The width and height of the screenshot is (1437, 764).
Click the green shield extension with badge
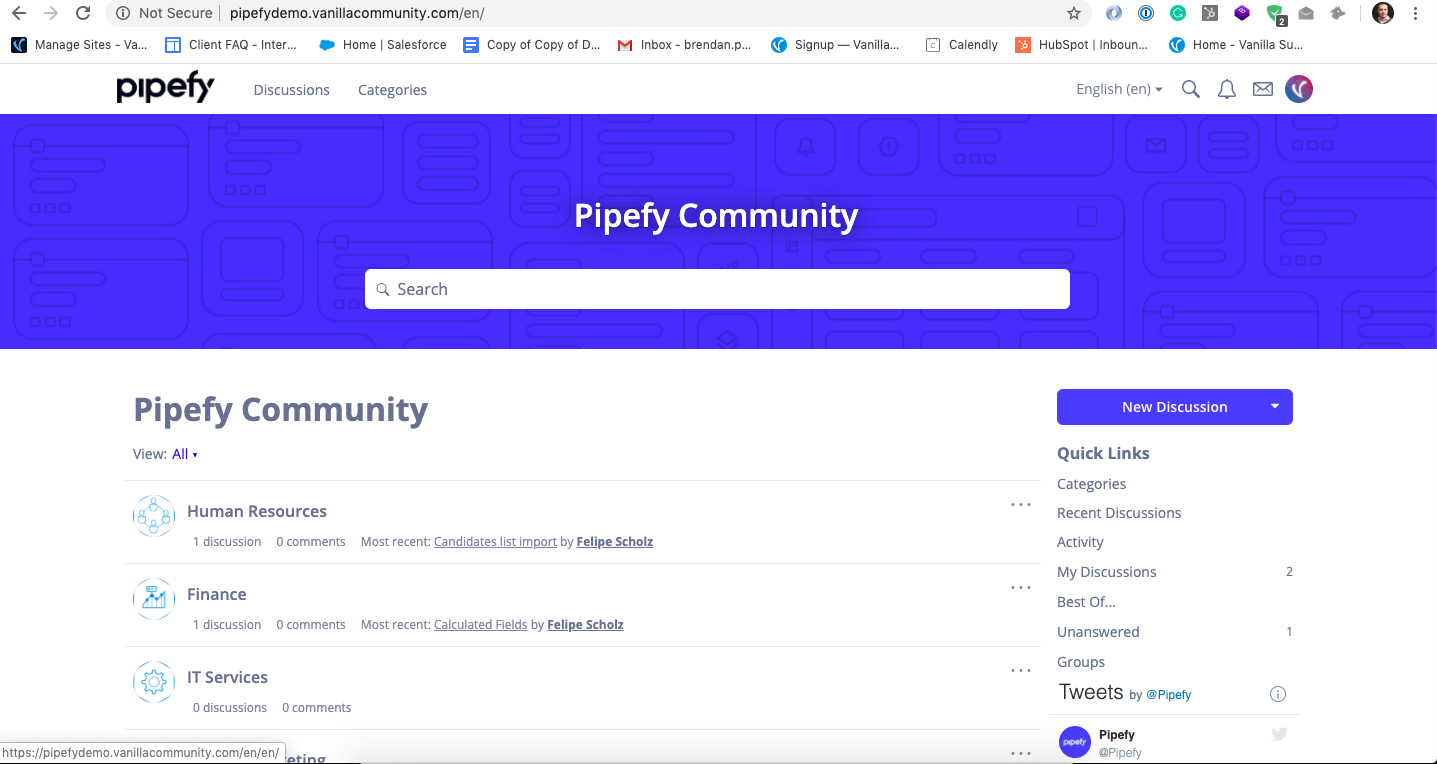[x=1275, y=14]
